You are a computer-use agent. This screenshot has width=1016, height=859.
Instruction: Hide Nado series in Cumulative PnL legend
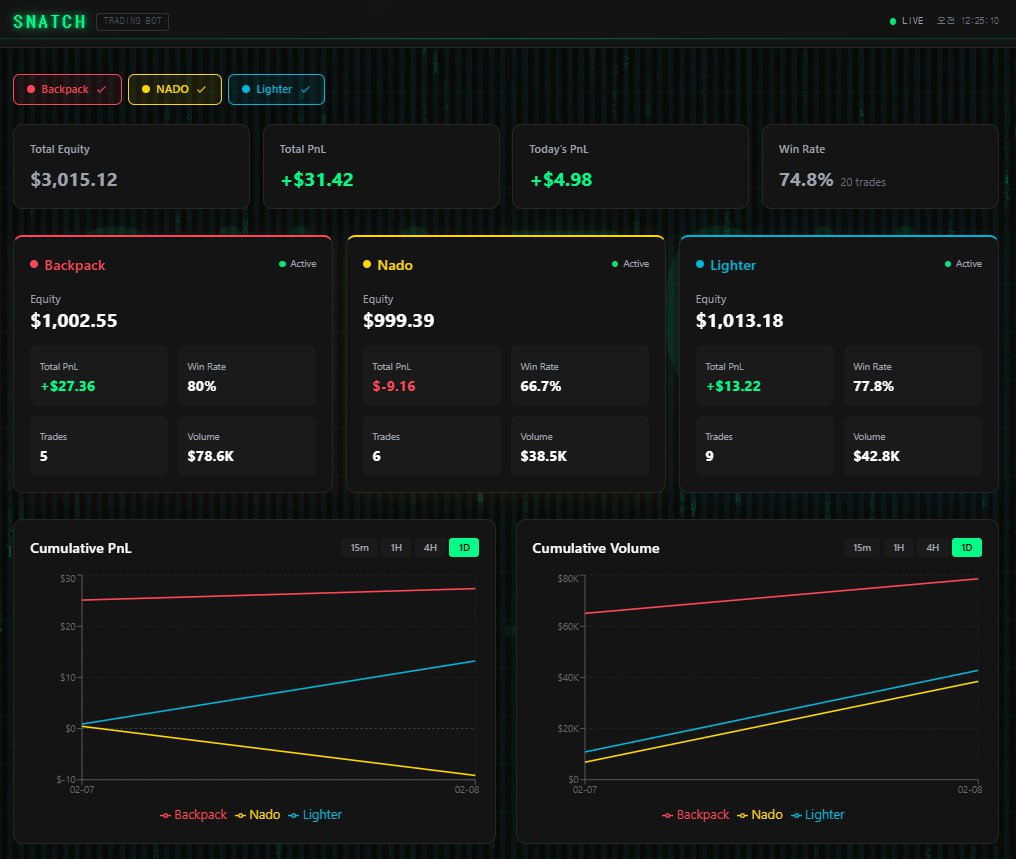257,815
